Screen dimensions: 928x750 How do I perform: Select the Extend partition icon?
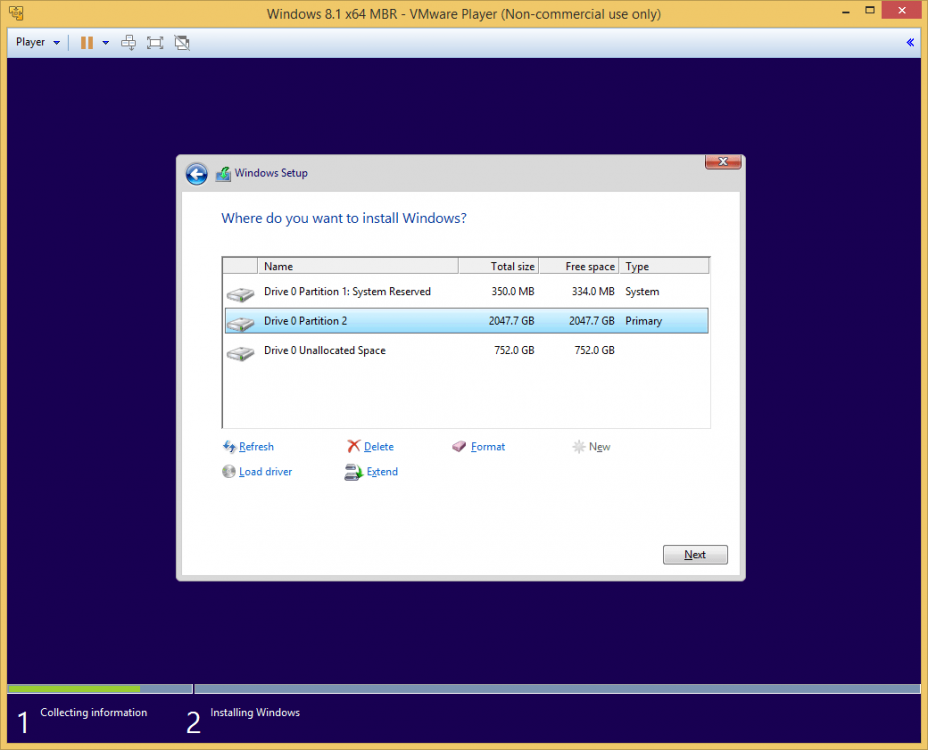352,471
